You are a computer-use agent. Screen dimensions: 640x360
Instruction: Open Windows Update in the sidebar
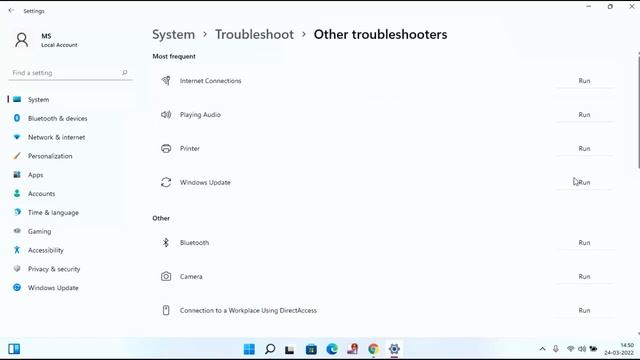tap(70, 287)
